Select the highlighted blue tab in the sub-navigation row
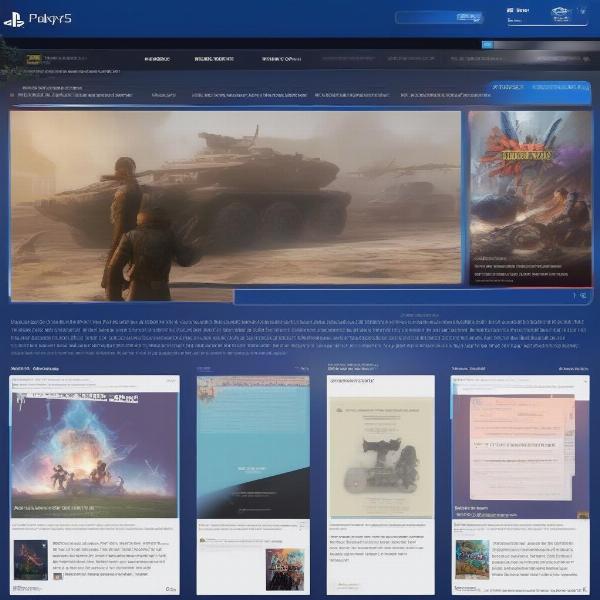The image size is (600, 600). point(540,91)
